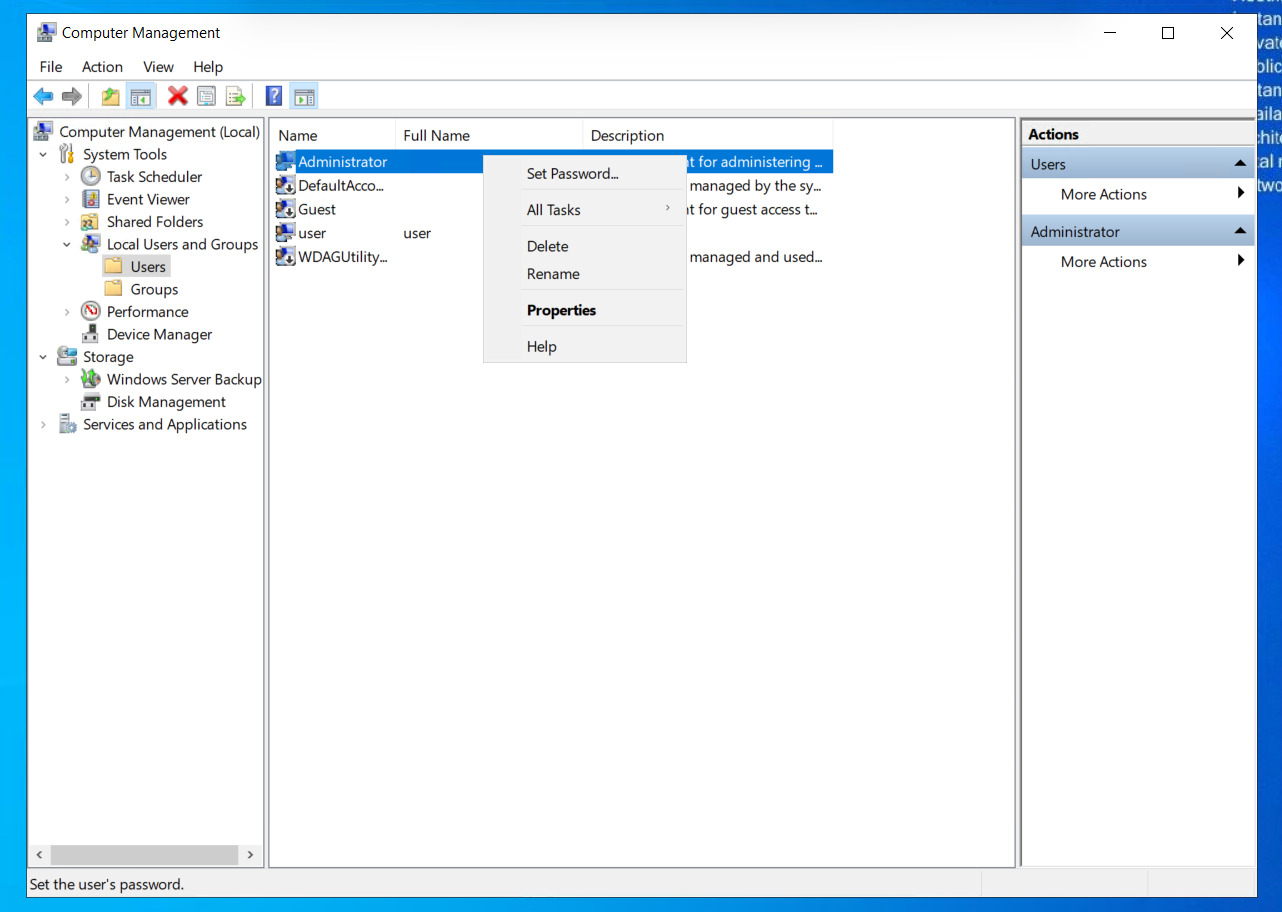Choose Set Password from context menu
This screenshot has height=912, width=1282.
tap(572, 174)
